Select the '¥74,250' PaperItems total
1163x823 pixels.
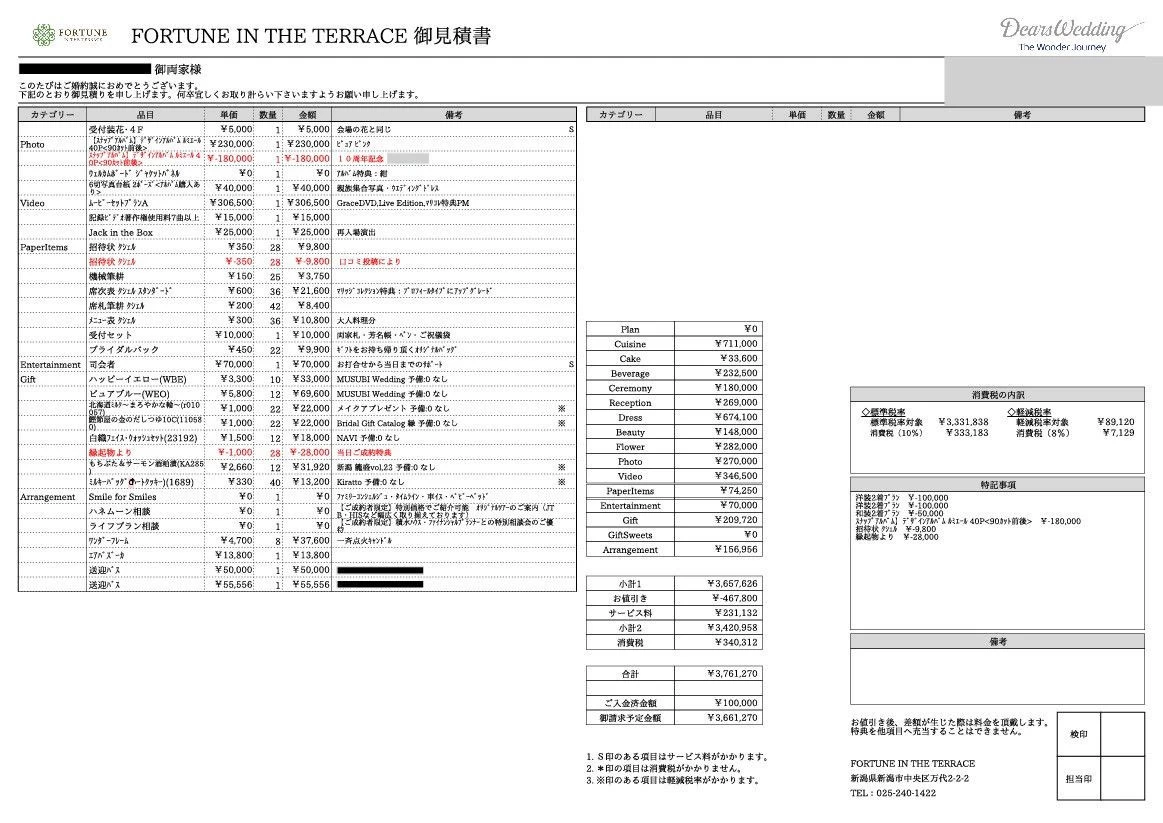click(x=738, y=491)
